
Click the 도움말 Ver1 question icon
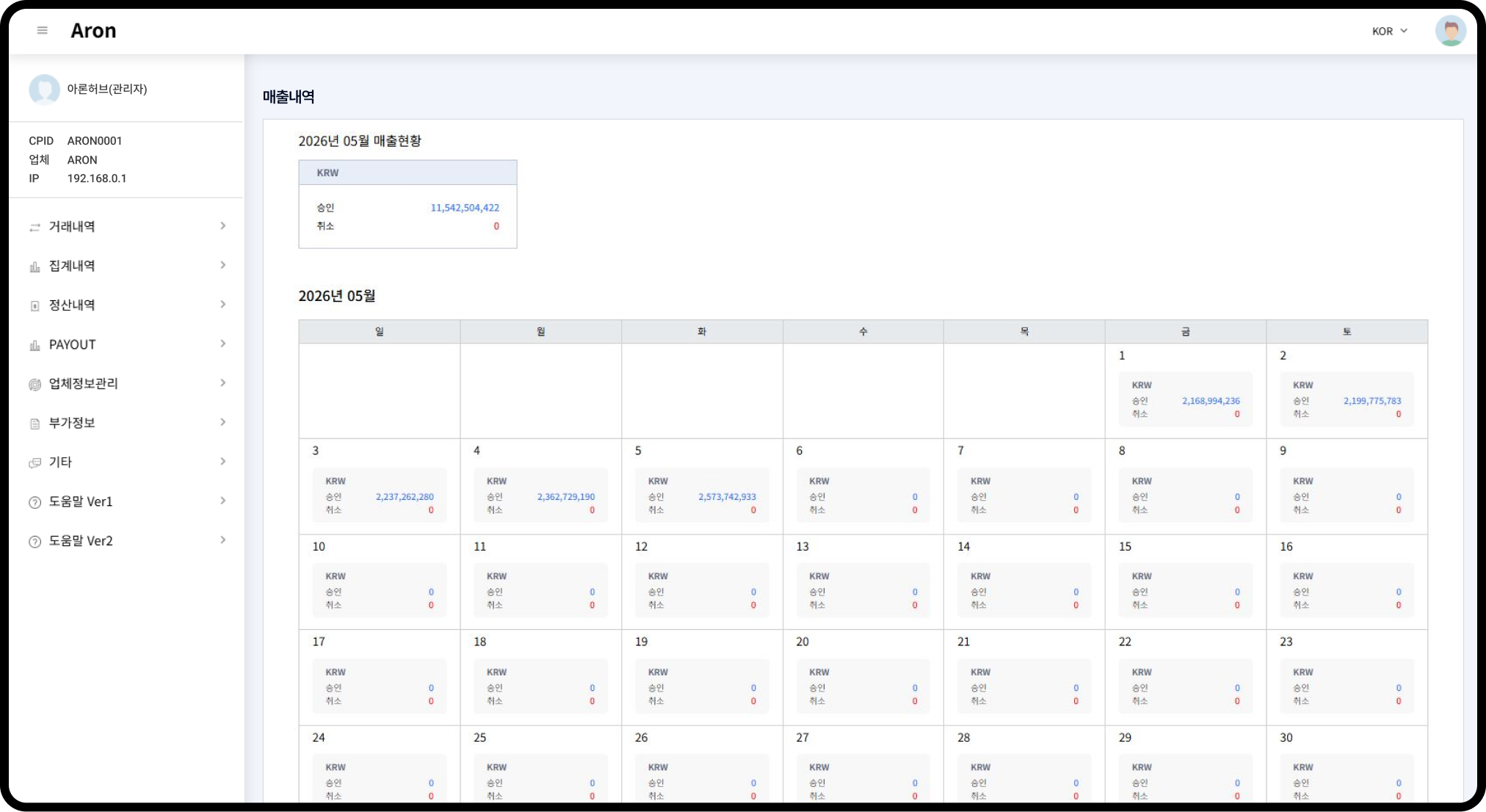[35, 502]
